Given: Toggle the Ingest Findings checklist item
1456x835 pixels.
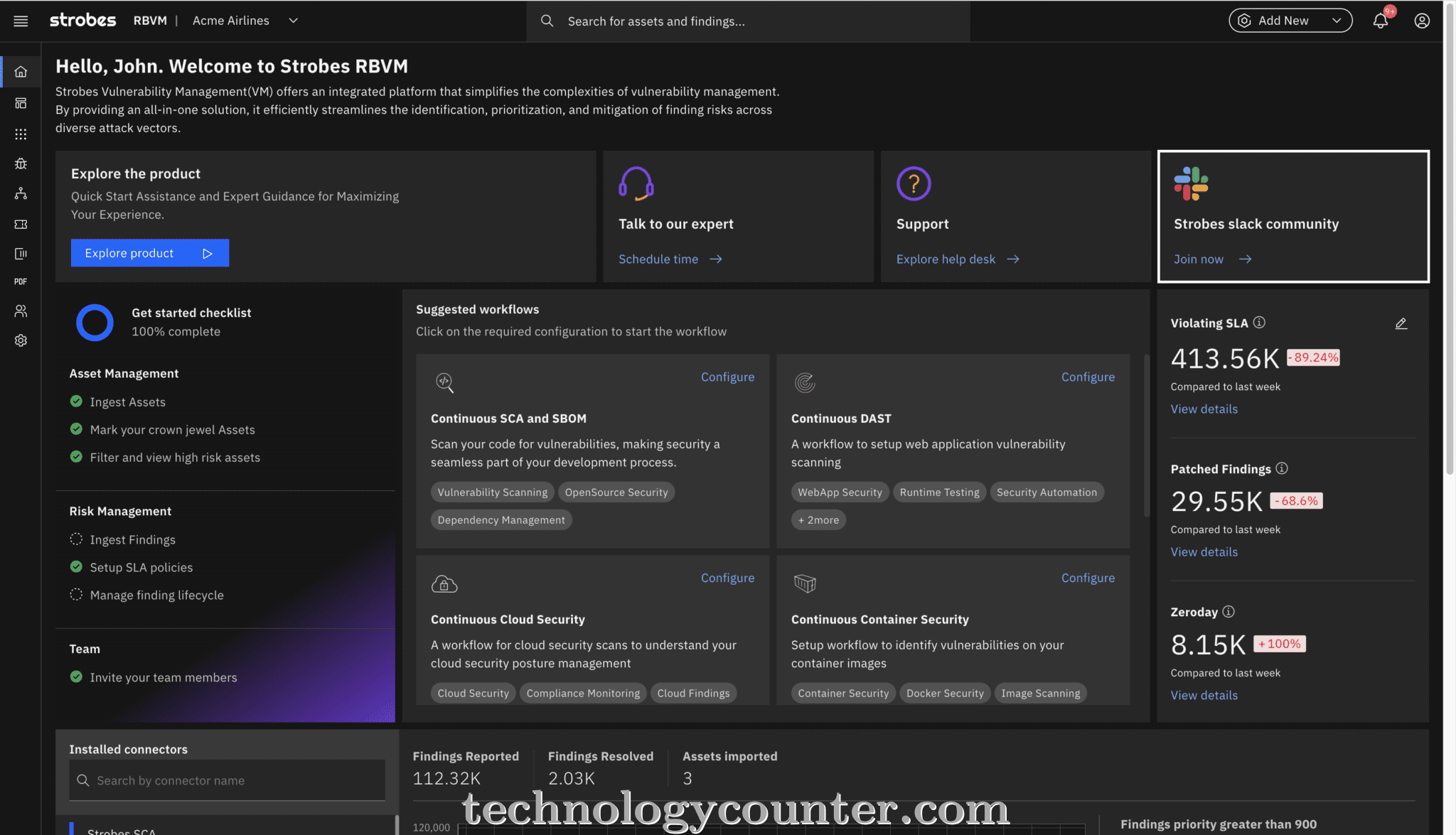Looking at the screenshot, I should tap(76, 539).
